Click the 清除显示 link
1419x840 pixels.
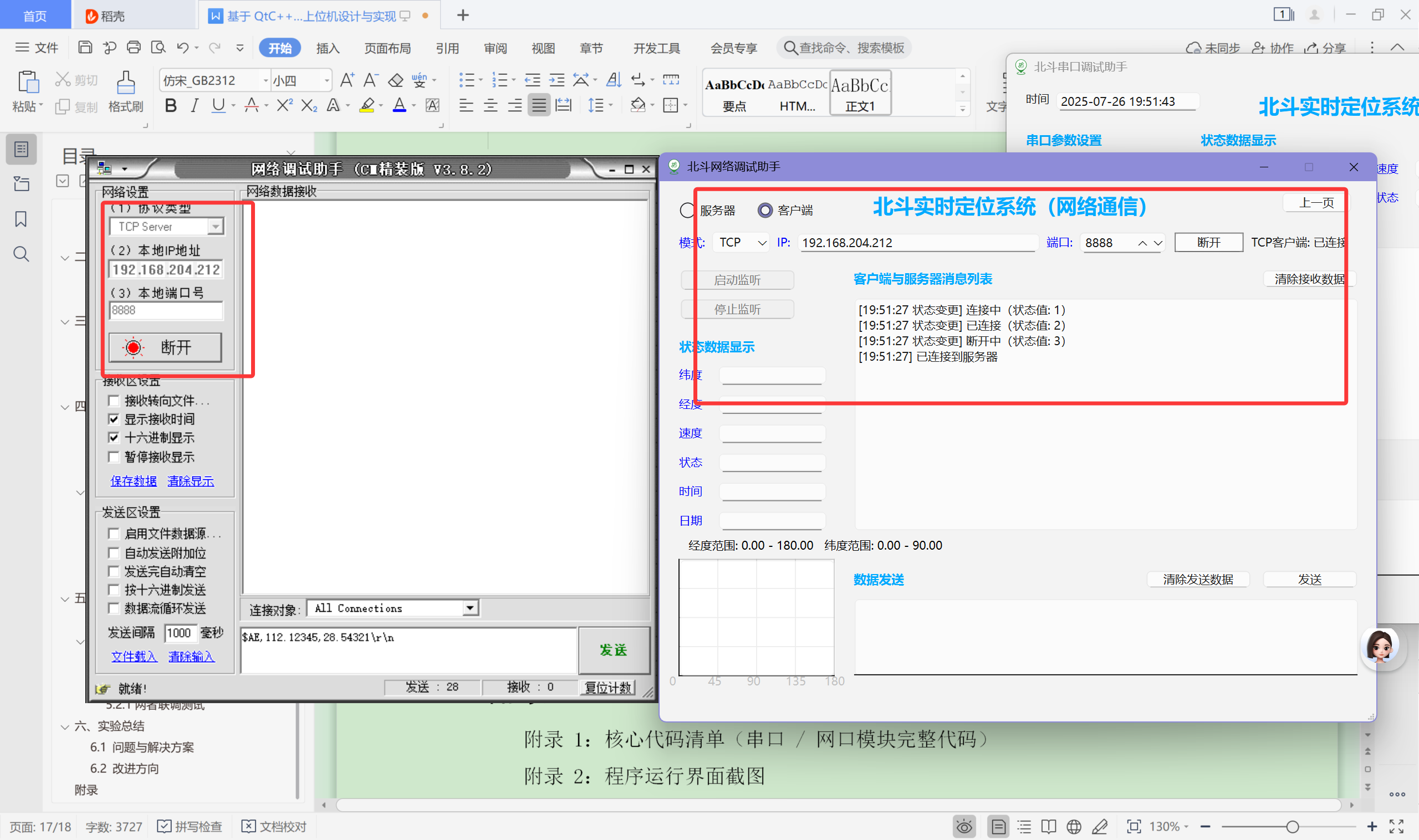click(190, 481)
